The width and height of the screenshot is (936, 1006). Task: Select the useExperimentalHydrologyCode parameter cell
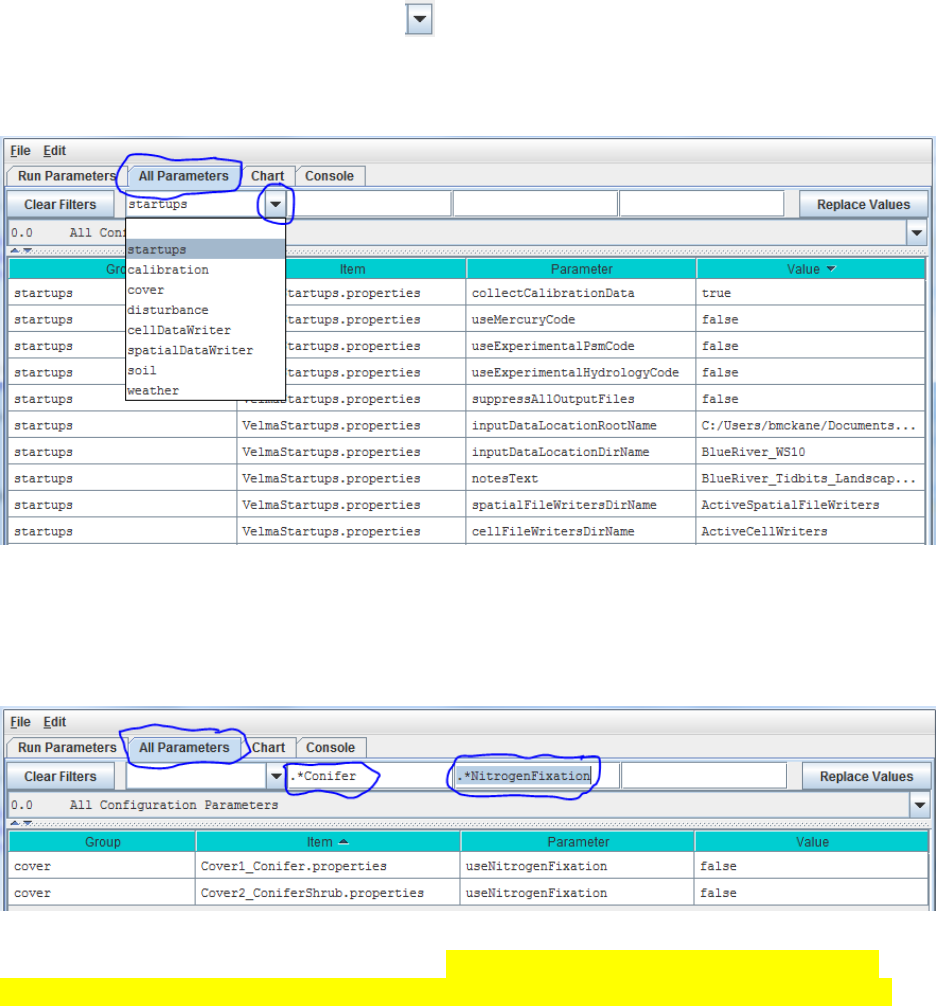click(x=581, y=372)
